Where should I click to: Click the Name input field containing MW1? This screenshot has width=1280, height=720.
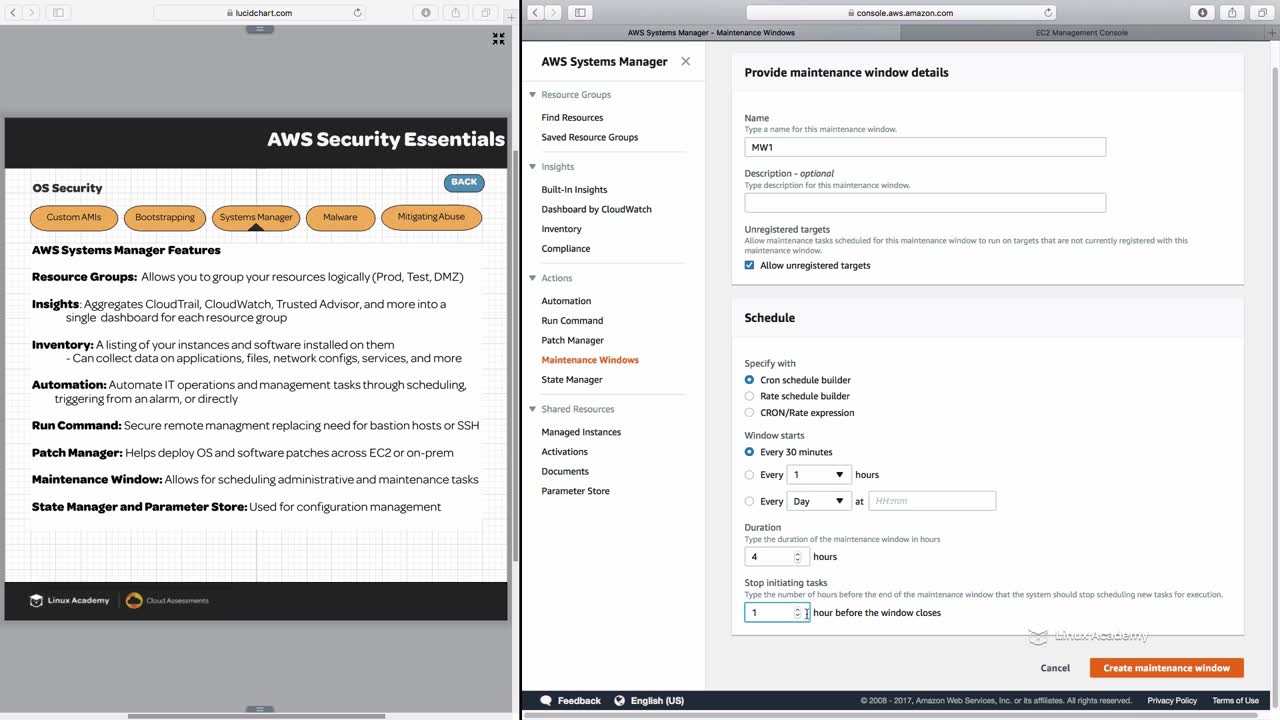coord(925,147)
